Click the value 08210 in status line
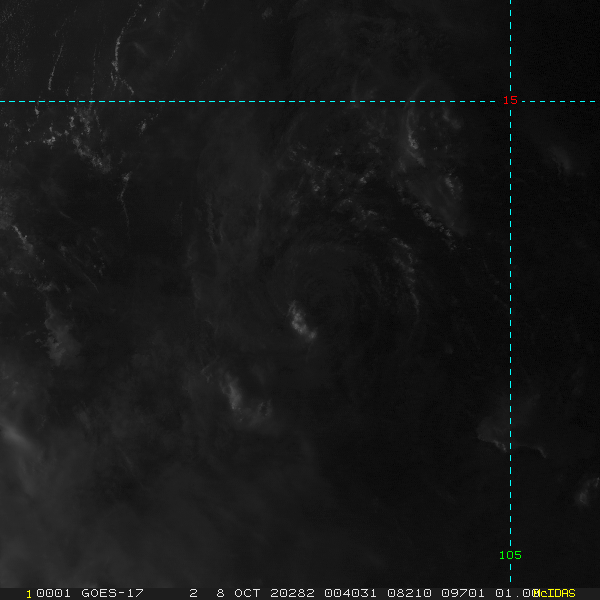The image size is (600, 600). click(x=409, y=593)
